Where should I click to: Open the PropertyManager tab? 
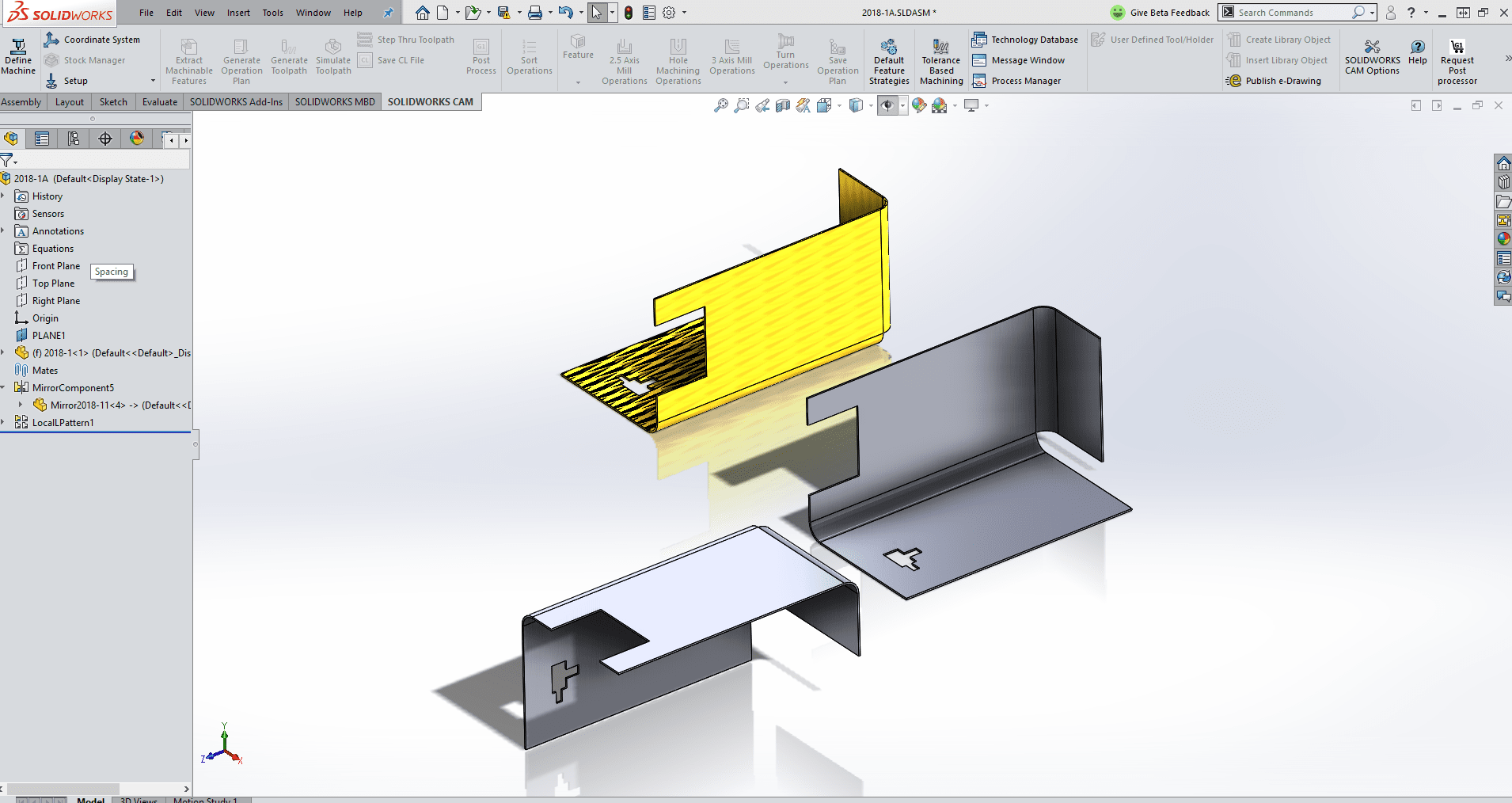[x=42, y=139]
